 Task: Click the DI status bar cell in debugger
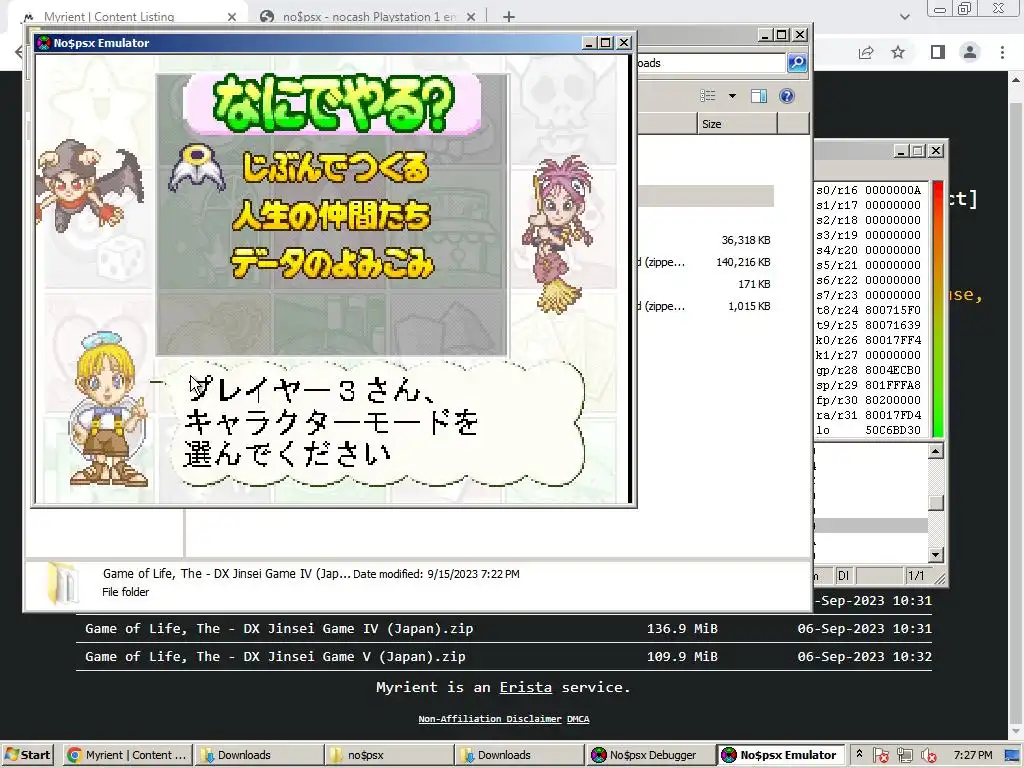[x=844, y=575]
